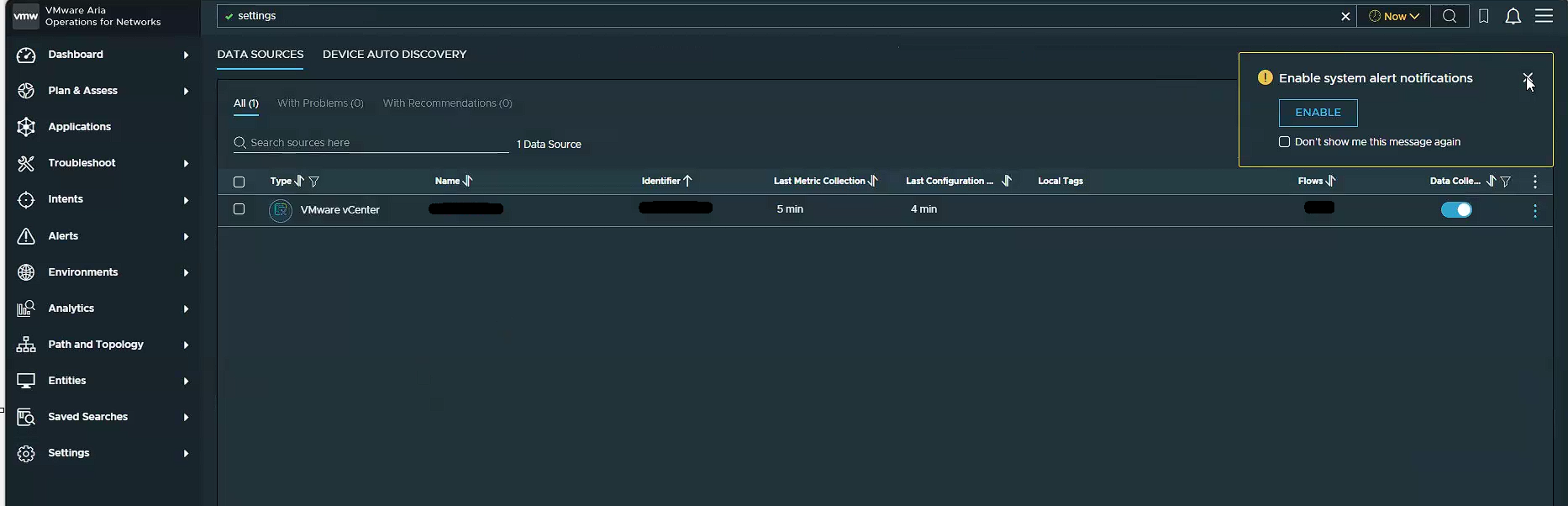
Task: Expand the Entities submenu arrow
Action: 186,382
